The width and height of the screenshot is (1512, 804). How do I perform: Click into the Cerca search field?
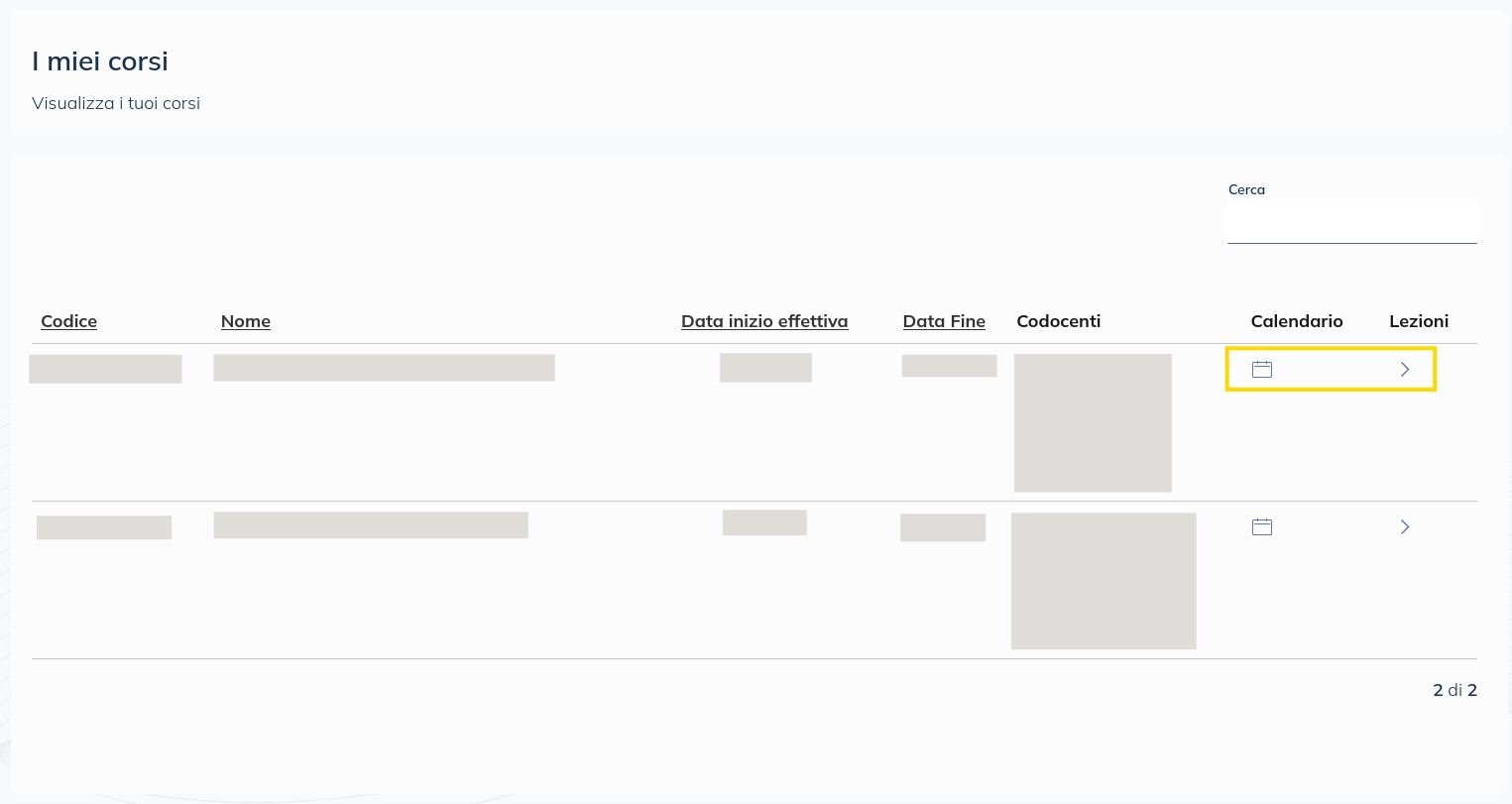pyautogui.click(x=1351, y=222)
